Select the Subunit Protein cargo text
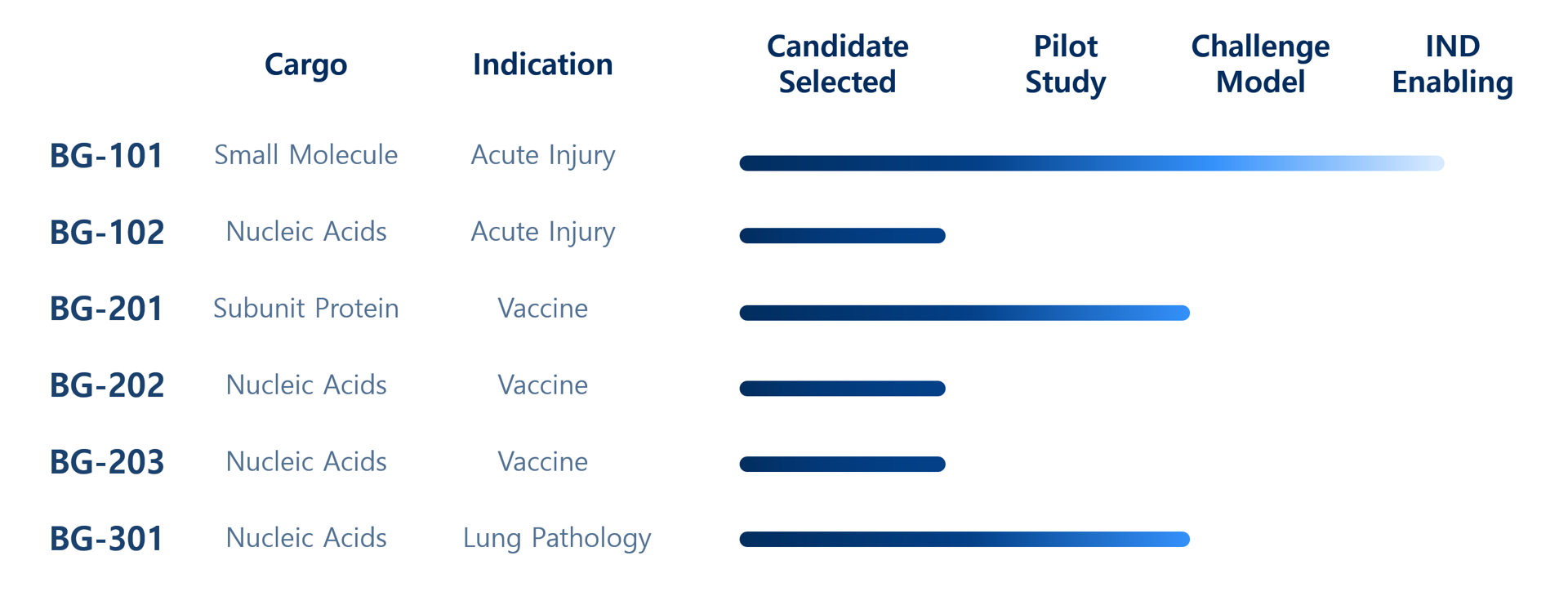The height and width of the screenshot is (596, 1568). pos(305,309)
